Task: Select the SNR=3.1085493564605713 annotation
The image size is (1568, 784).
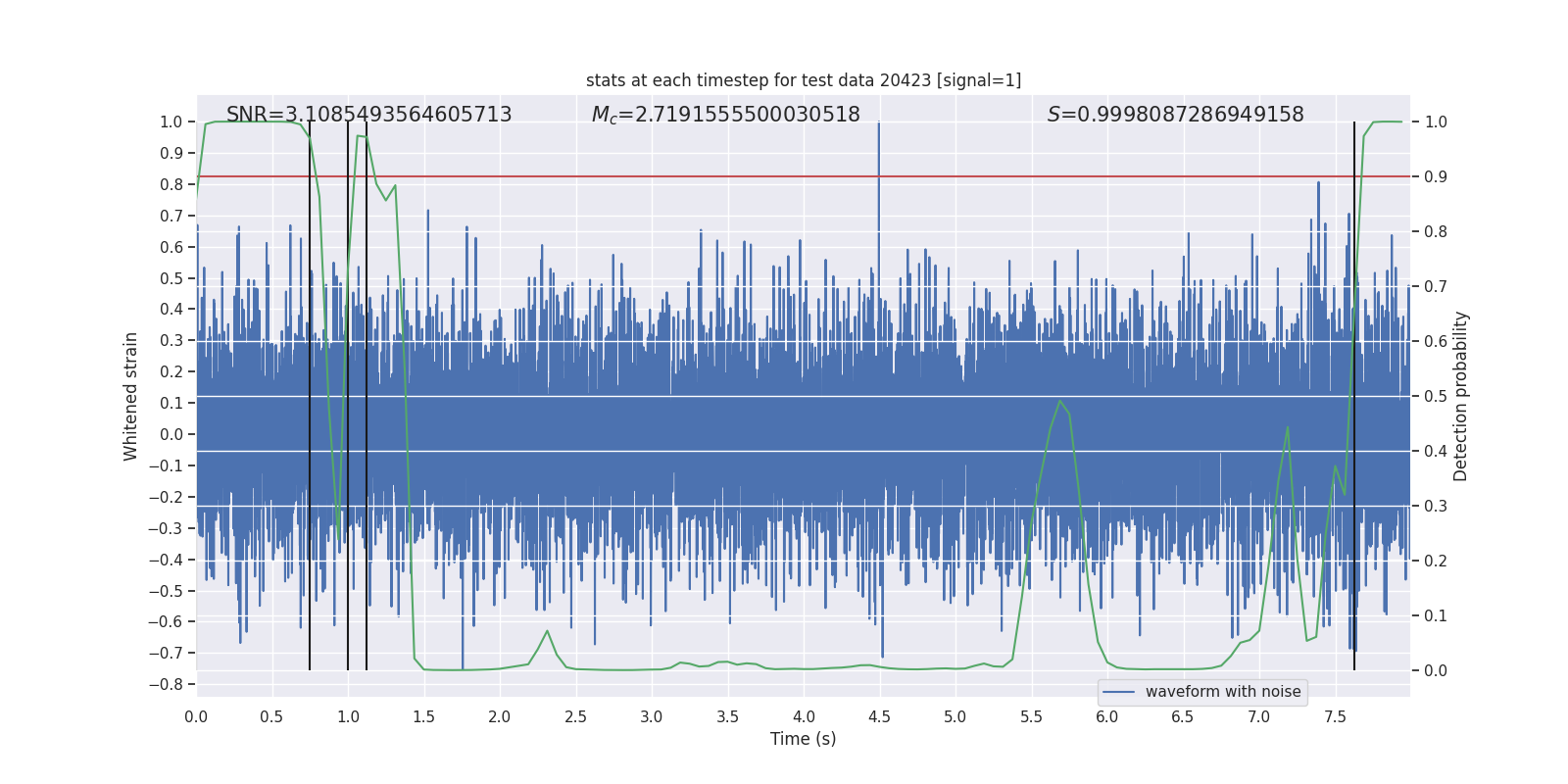Action: pyautogui.click(x=369, y=115)
